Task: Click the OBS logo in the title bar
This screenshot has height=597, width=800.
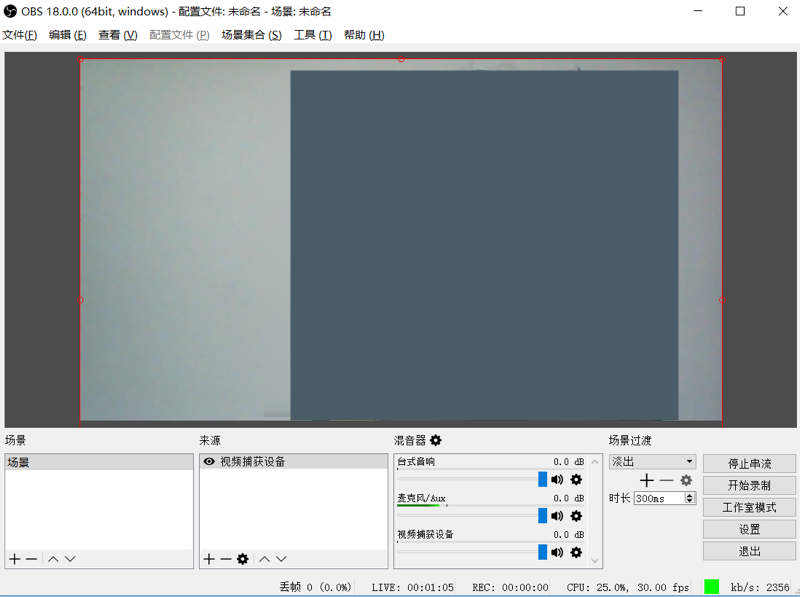Action: coord(10,11)
